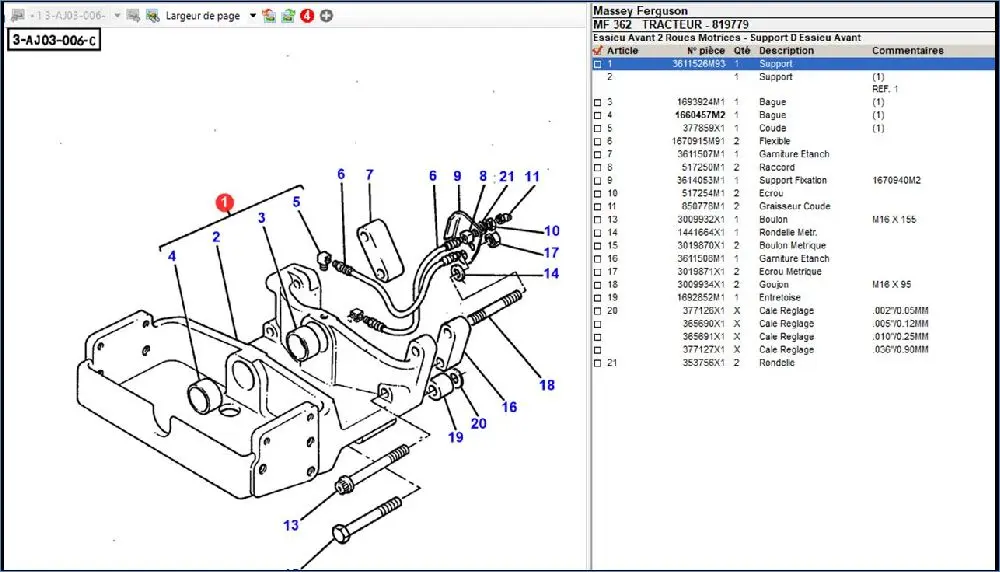Click callout 7 on the diagram
The height and width of the screenshot is (572, 1000).
click(x=369, y=174)
